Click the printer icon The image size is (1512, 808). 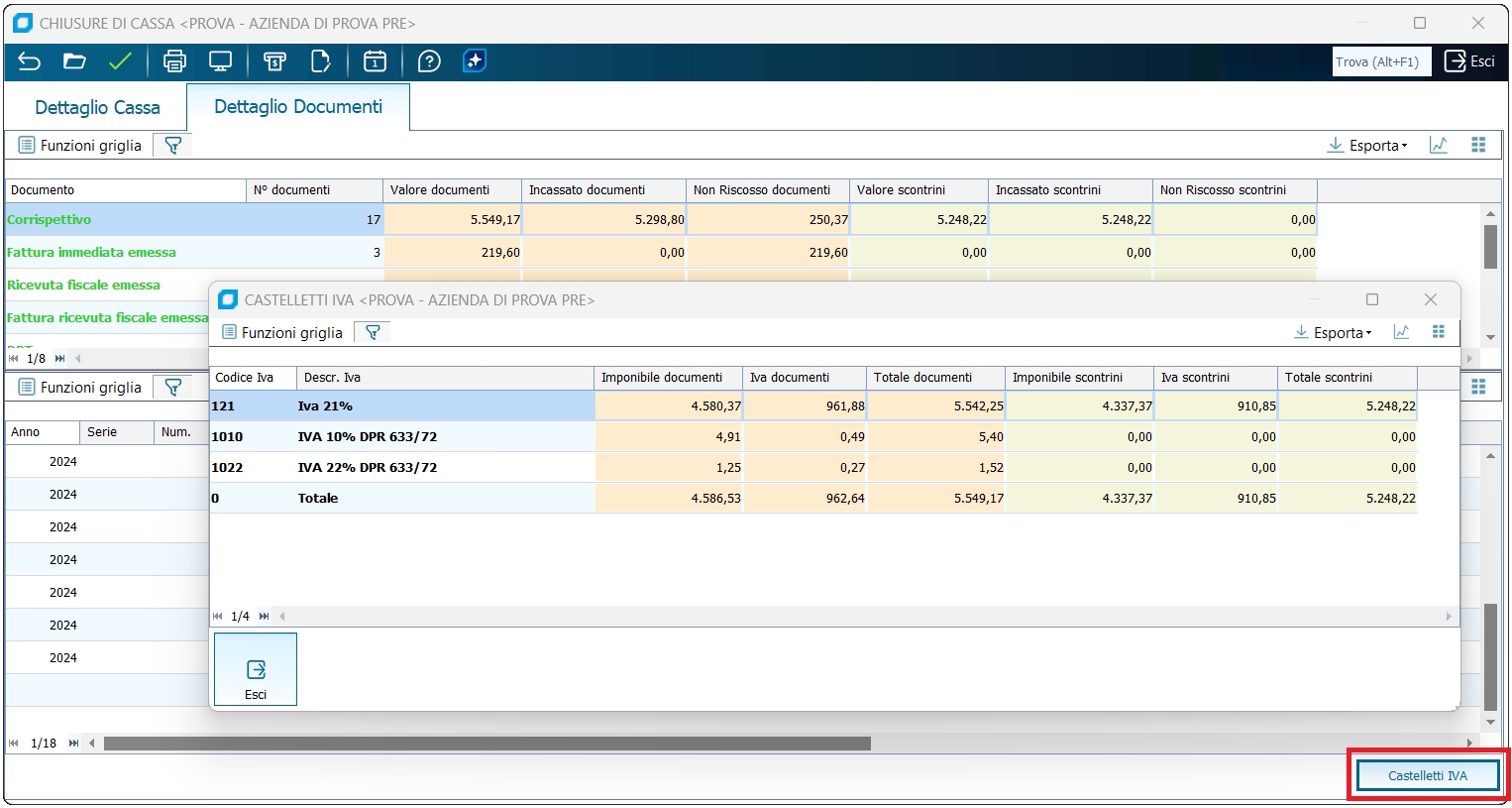[x=174, y=61]
